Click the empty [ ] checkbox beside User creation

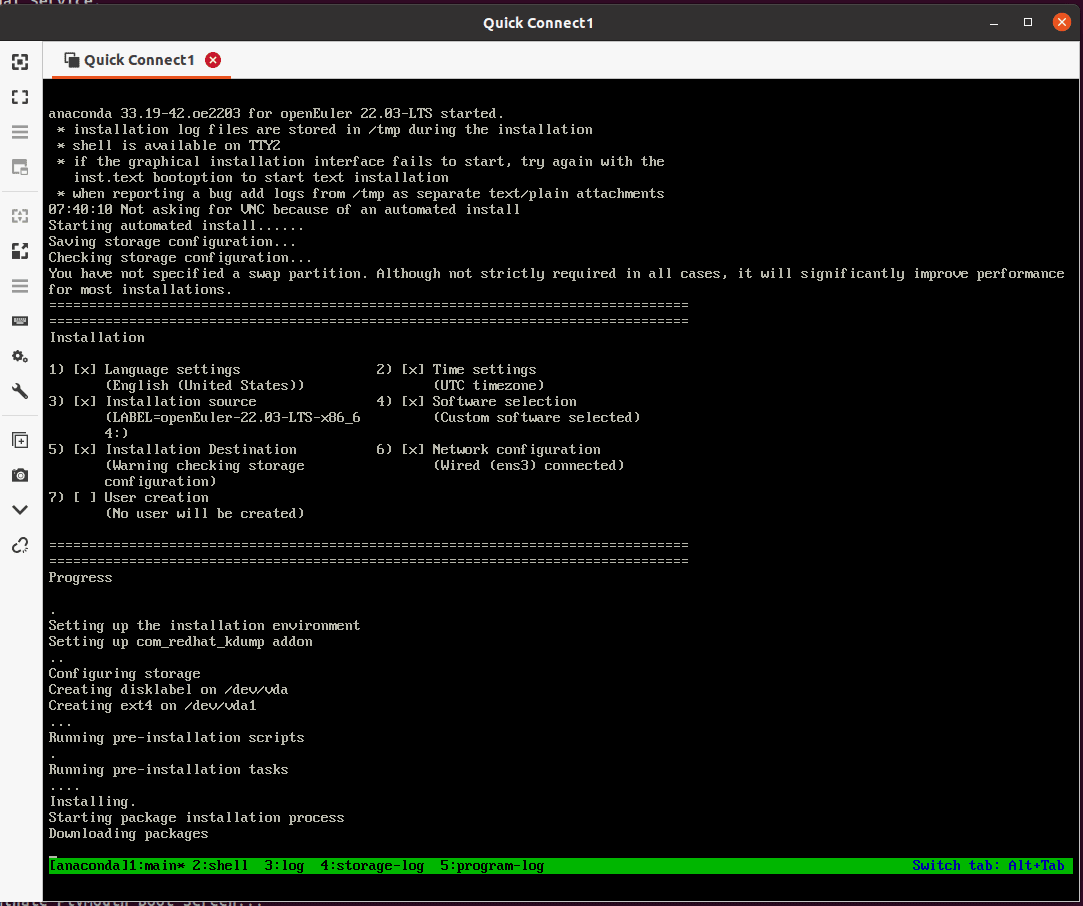pos(85,497)
